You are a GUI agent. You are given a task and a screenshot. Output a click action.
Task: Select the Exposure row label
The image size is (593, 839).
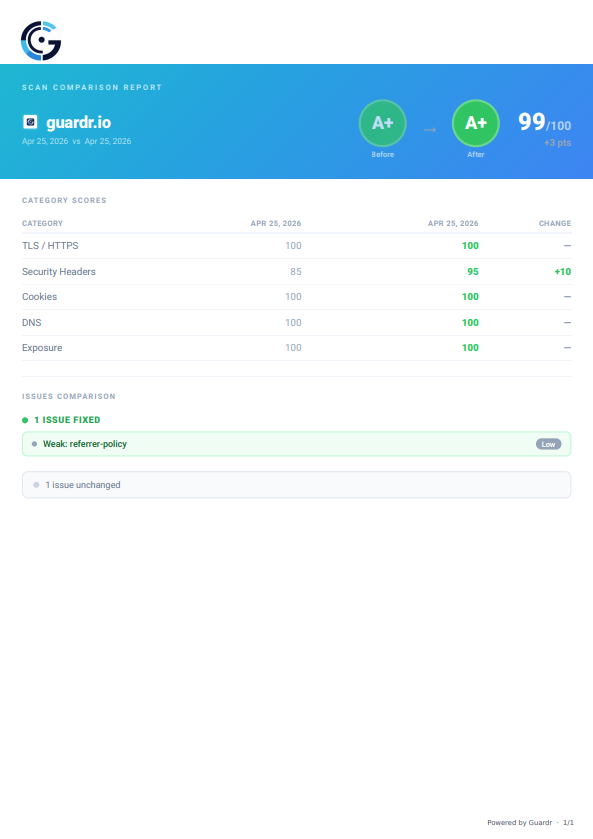42,348
